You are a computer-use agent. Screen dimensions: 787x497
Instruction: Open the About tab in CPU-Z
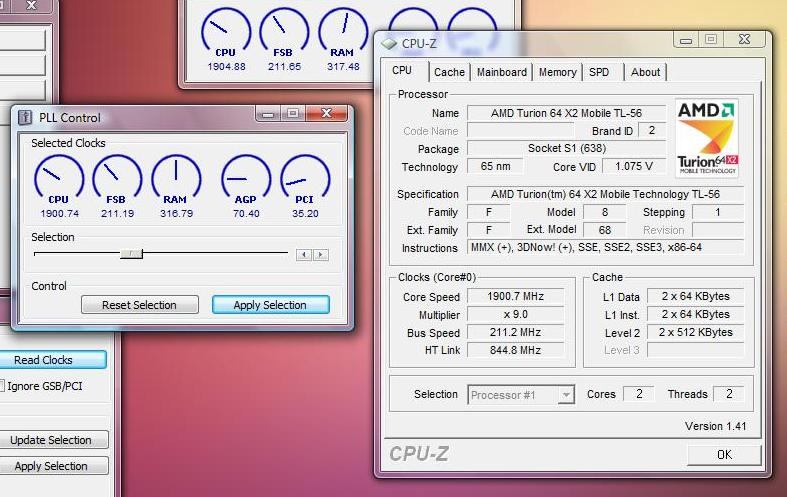(645, 72)
